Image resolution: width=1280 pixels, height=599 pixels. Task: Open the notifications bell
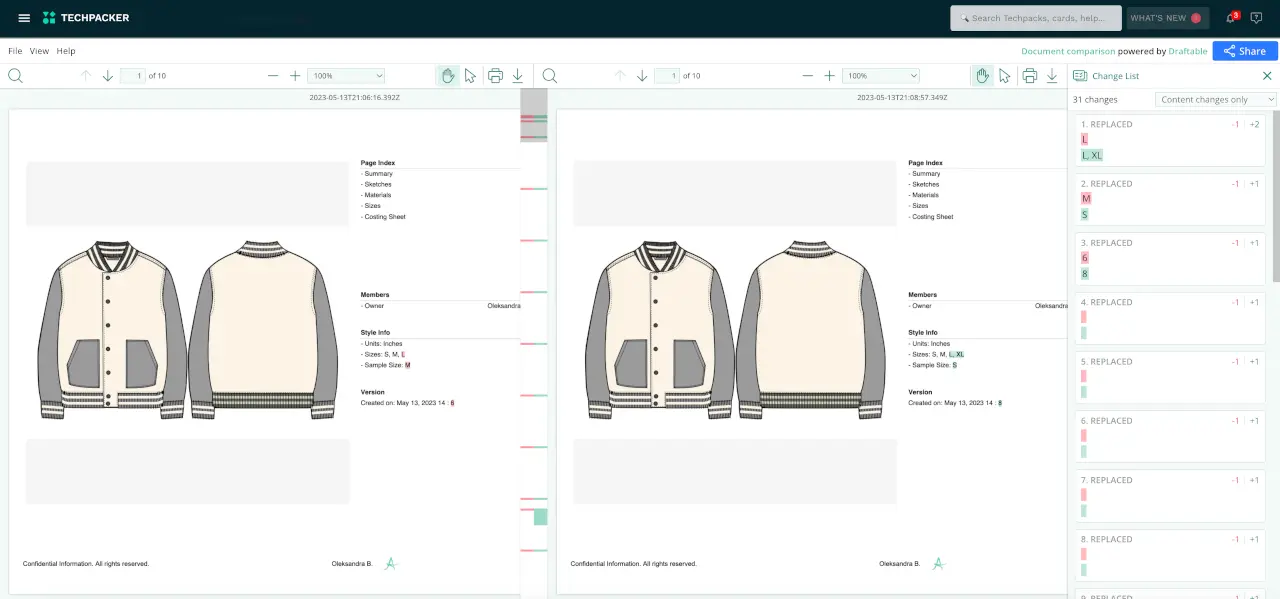point(1231,18)
